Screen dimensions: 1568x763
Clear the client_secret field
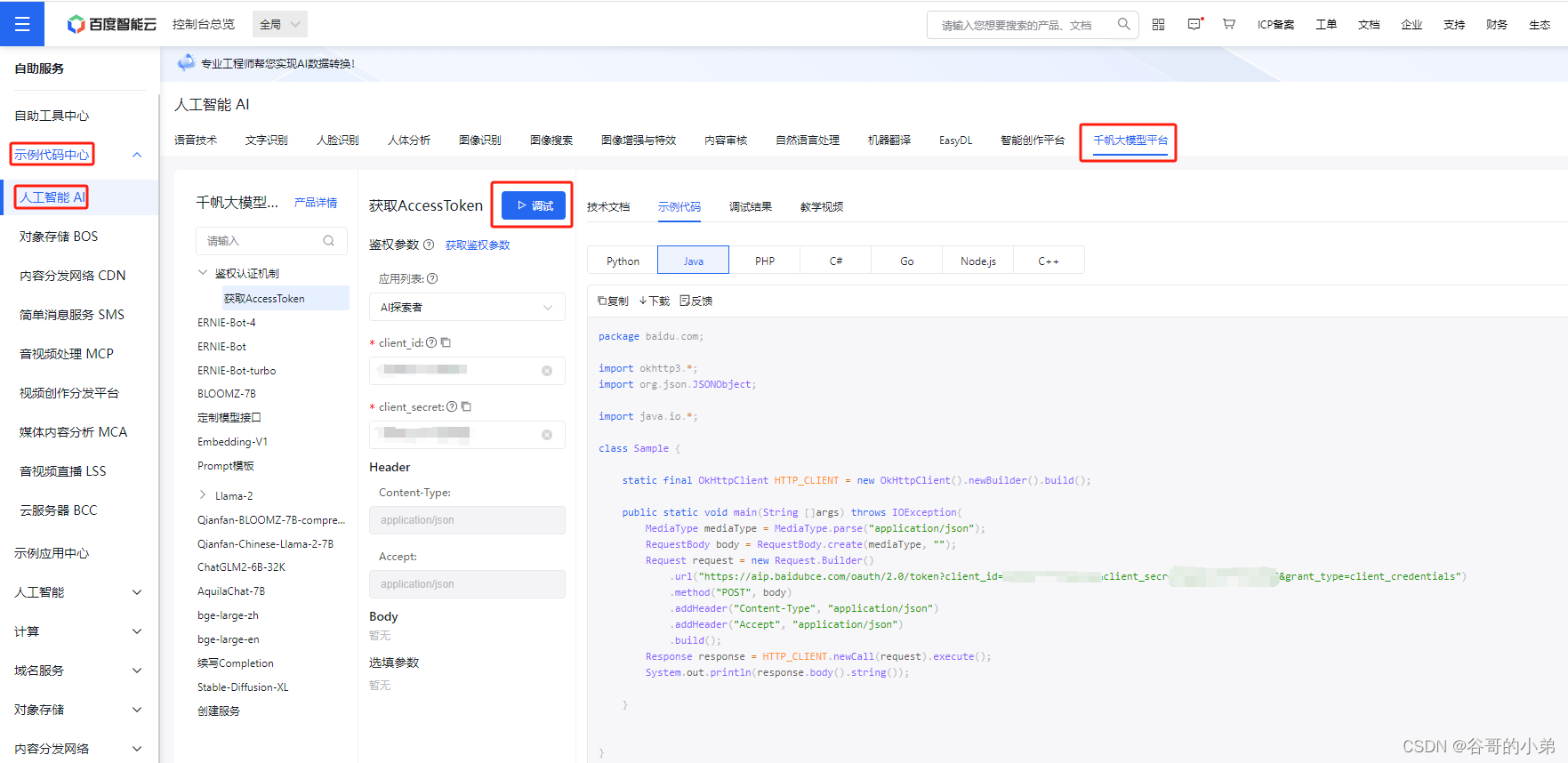click(x=547, y=435)
